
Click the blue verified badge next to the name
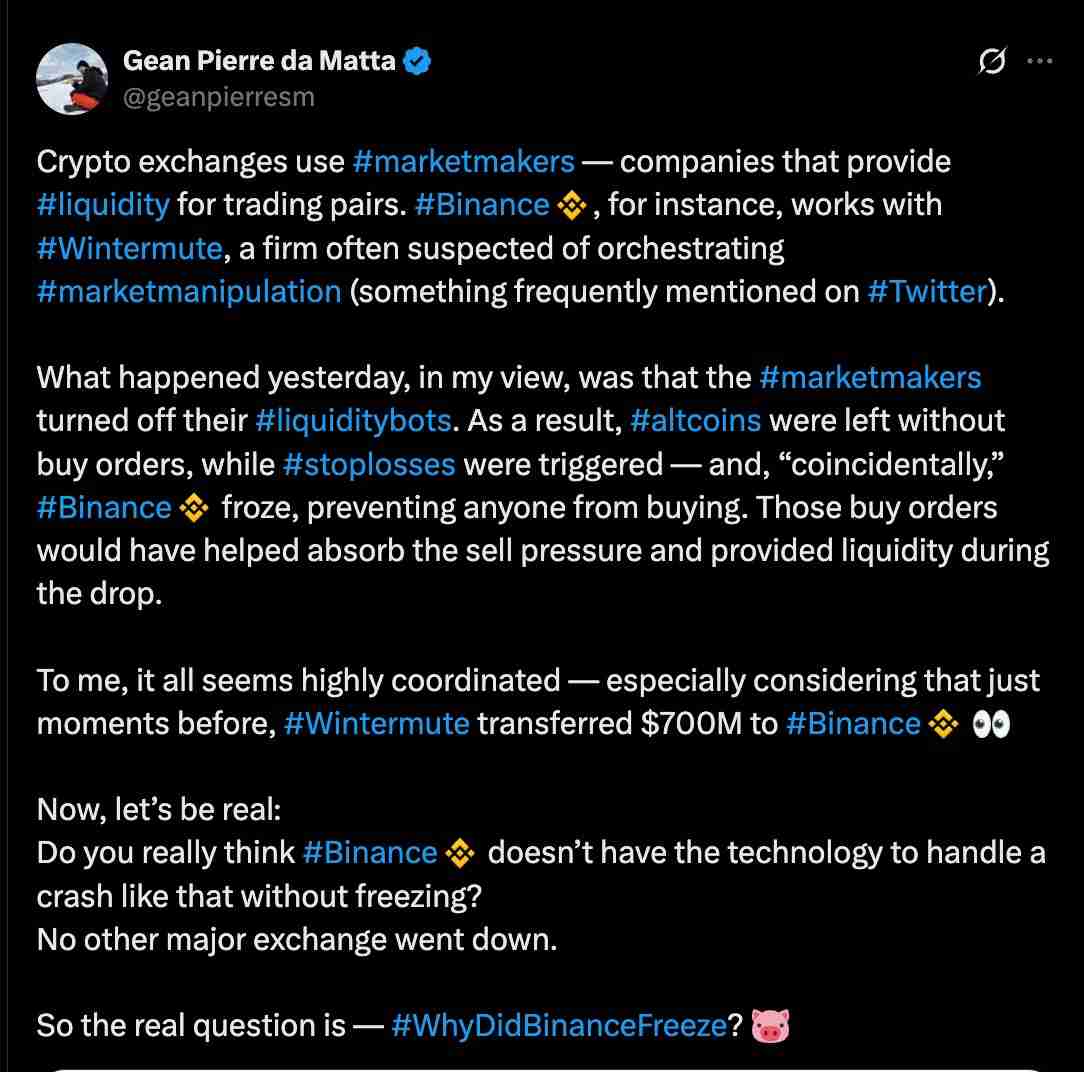(414, 60)
